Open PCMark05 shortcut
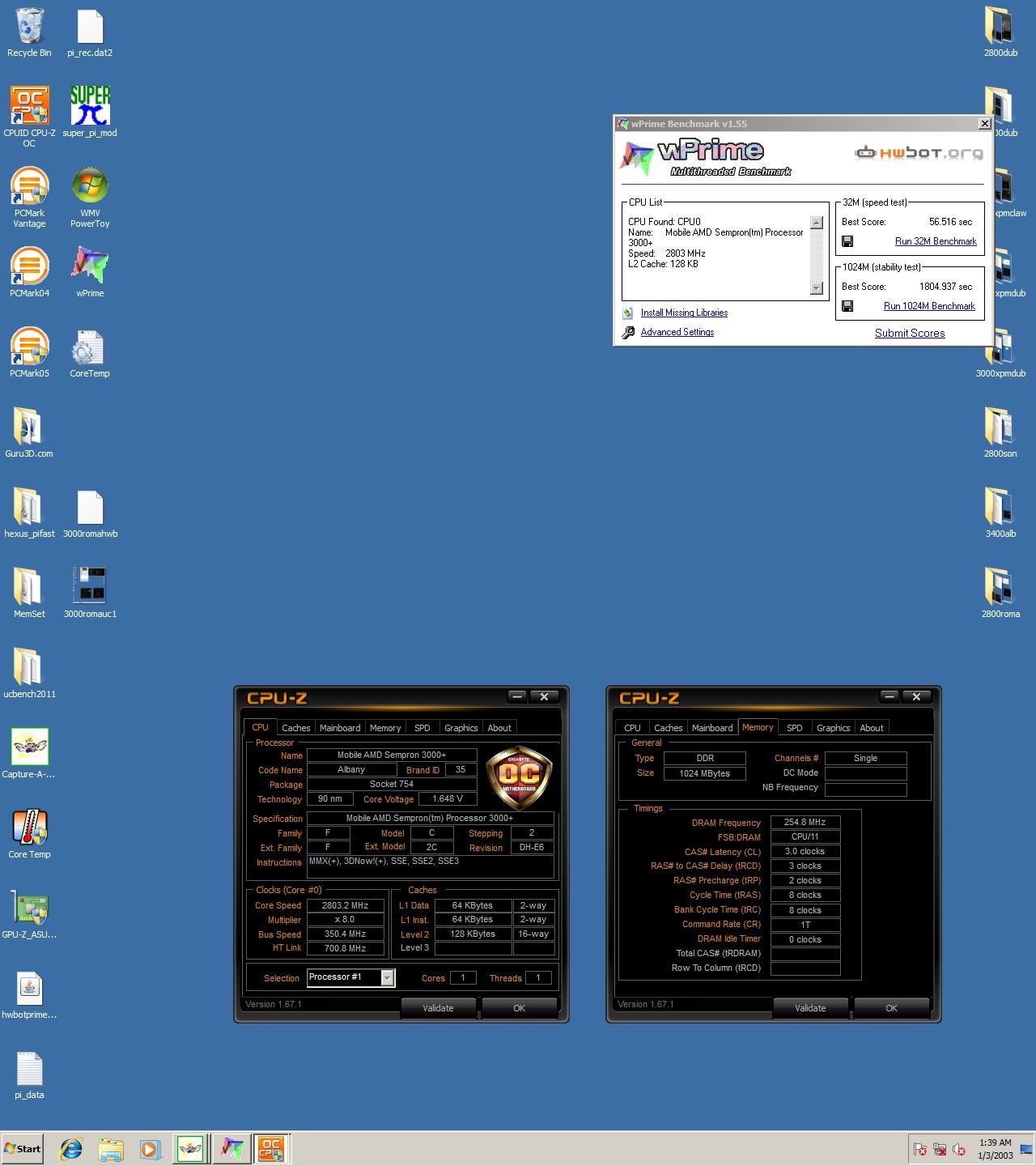This screenshot has height=1166, width=1036. click(29, 352)
